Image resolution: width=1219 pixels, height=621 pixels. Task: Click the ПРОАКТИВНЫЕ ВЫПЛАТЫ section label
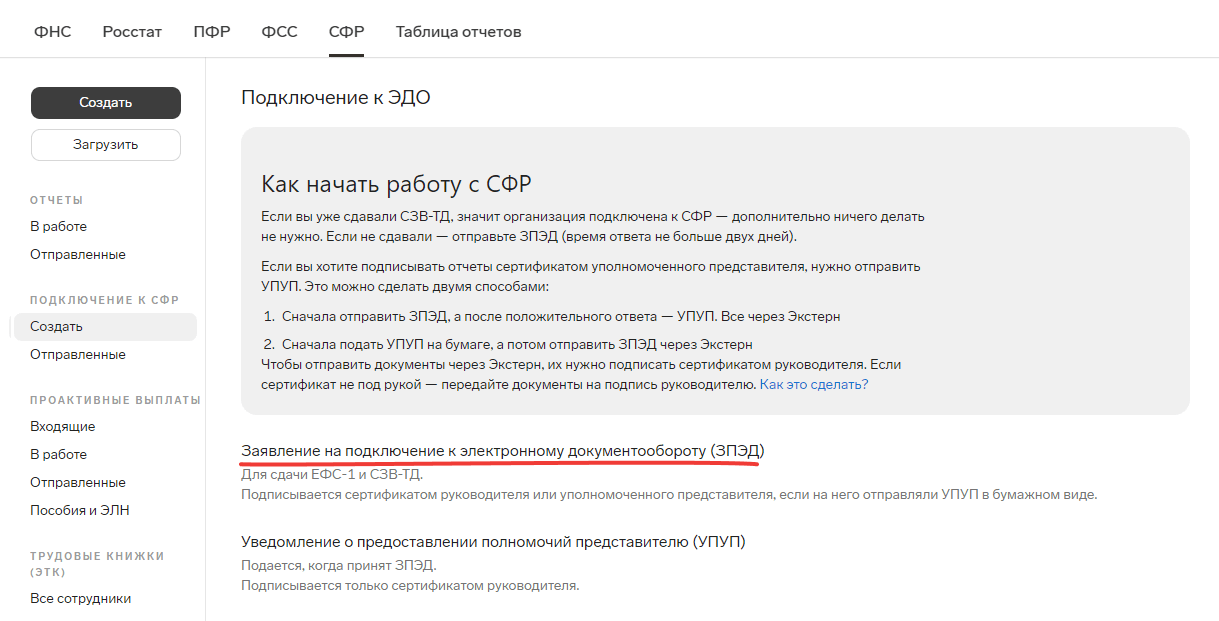(x=115, y=400)
